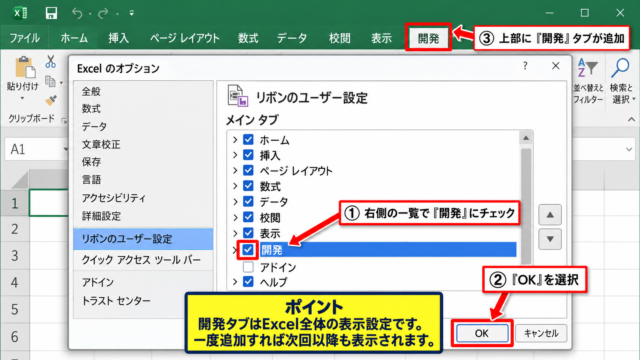This screenshot has height=360, width=640.
Task: Click the Save icon in title bar
Action: point(51,13)
